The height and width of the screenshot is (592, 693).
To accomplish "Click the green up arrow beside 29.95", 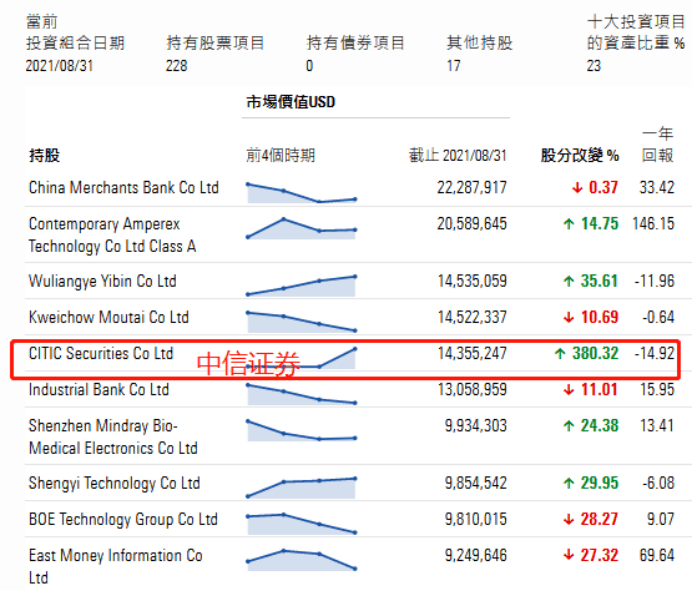I will coord(569,483).
